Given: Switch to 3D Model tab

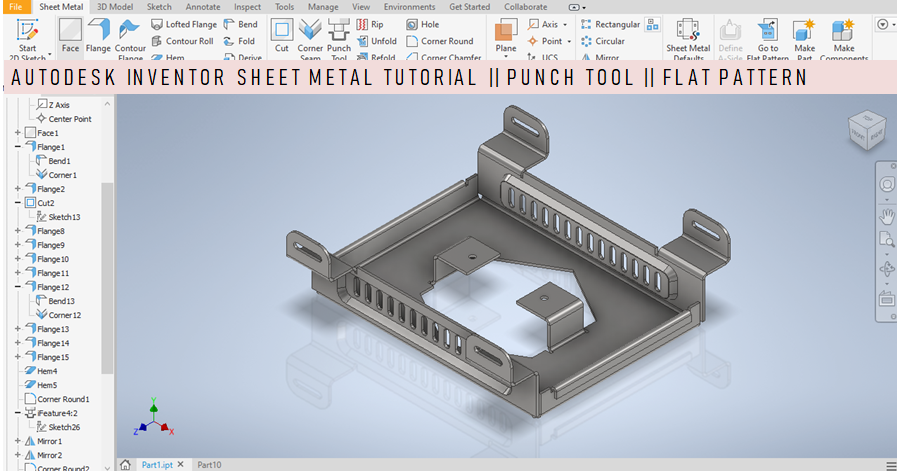Looking at the screenshot, I should click(114, 7).
